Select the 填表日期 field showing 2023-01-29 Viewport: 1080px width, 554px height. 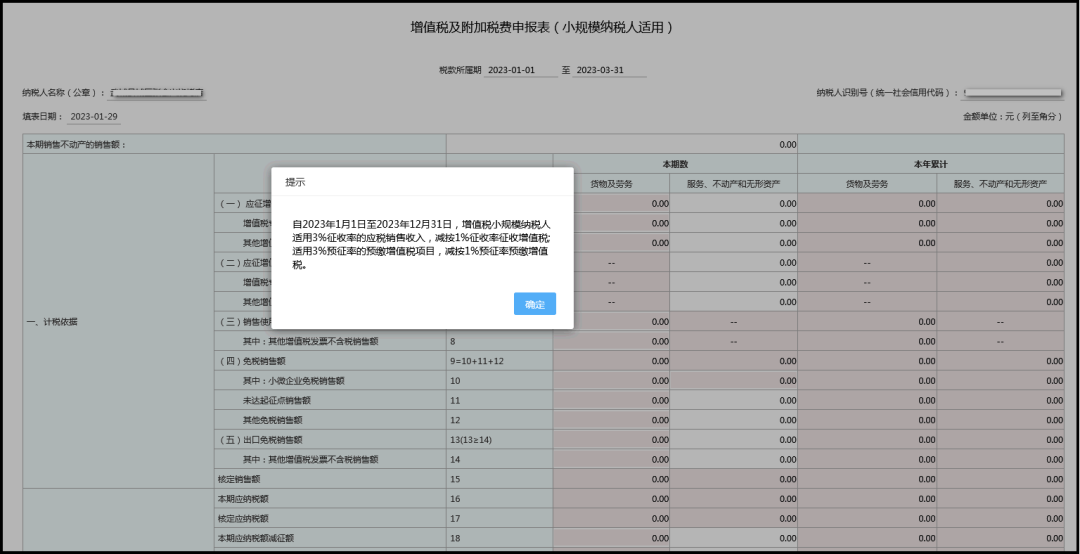94,116
